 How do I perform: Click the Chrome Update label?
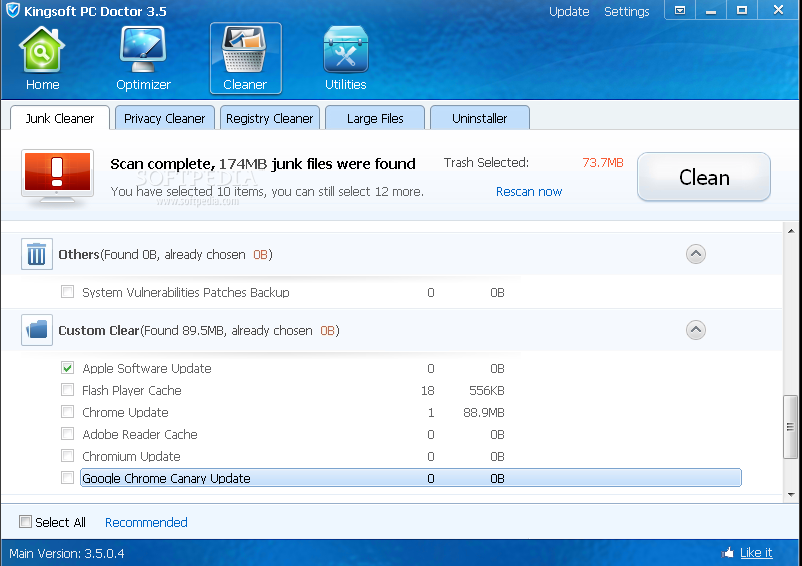(125, 412)
